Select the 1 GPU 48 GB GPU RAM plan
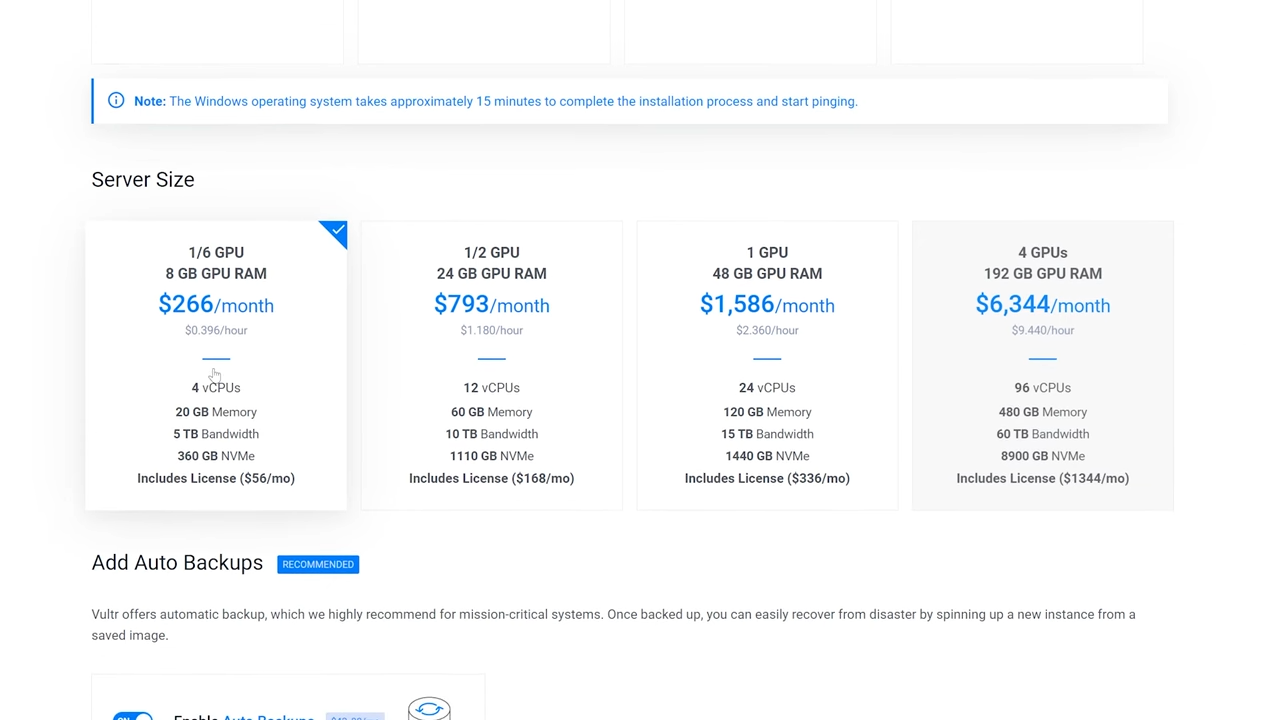Screen dimensions: 1280x720 tap(767, 366)
